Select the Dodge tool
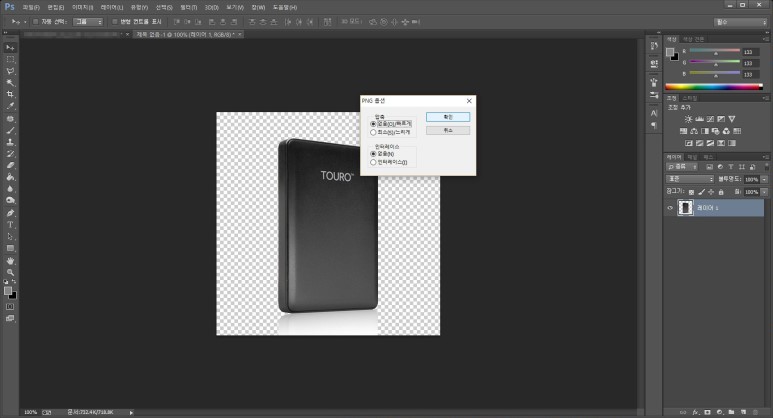This screenshot has width=773, height=418. 10,201
